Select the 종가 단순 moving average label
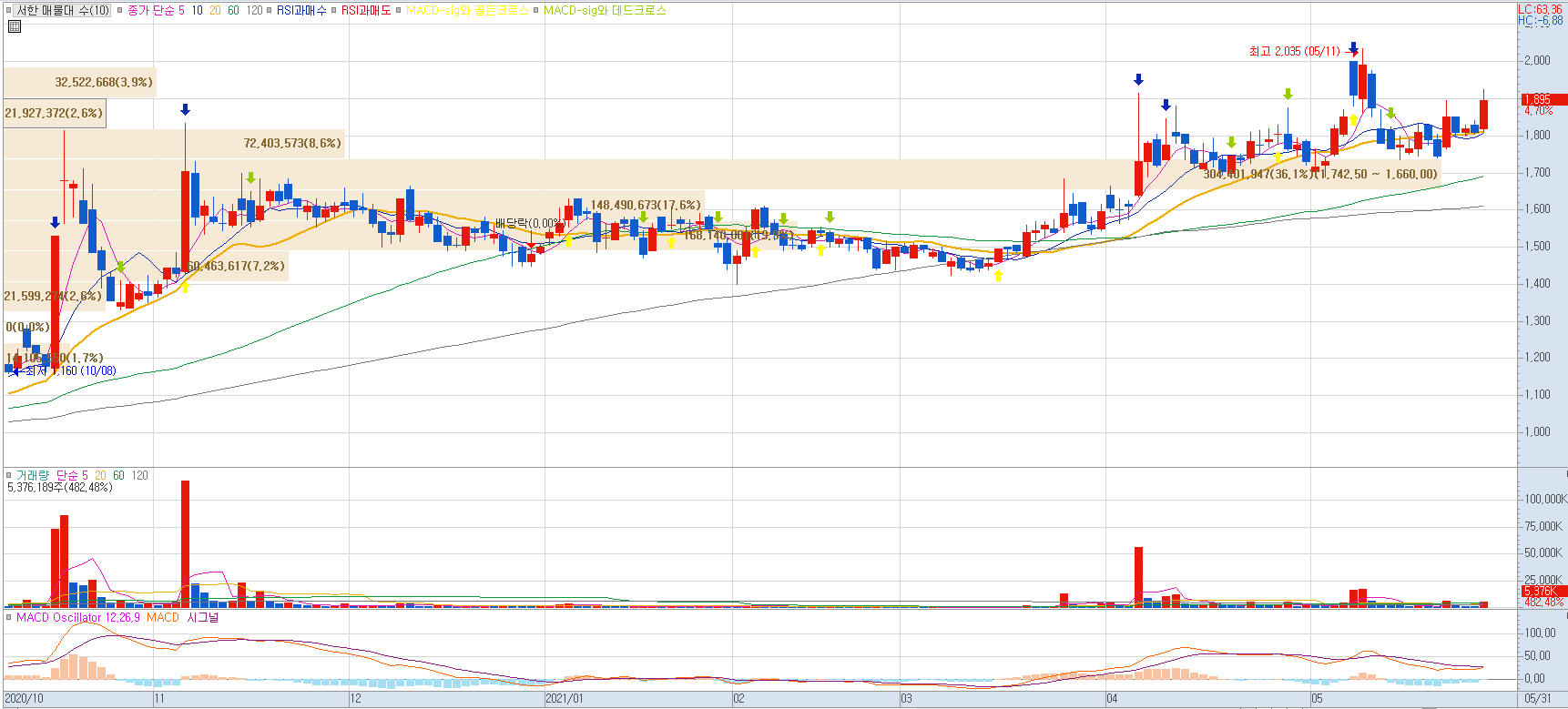 tap(150, 10)
